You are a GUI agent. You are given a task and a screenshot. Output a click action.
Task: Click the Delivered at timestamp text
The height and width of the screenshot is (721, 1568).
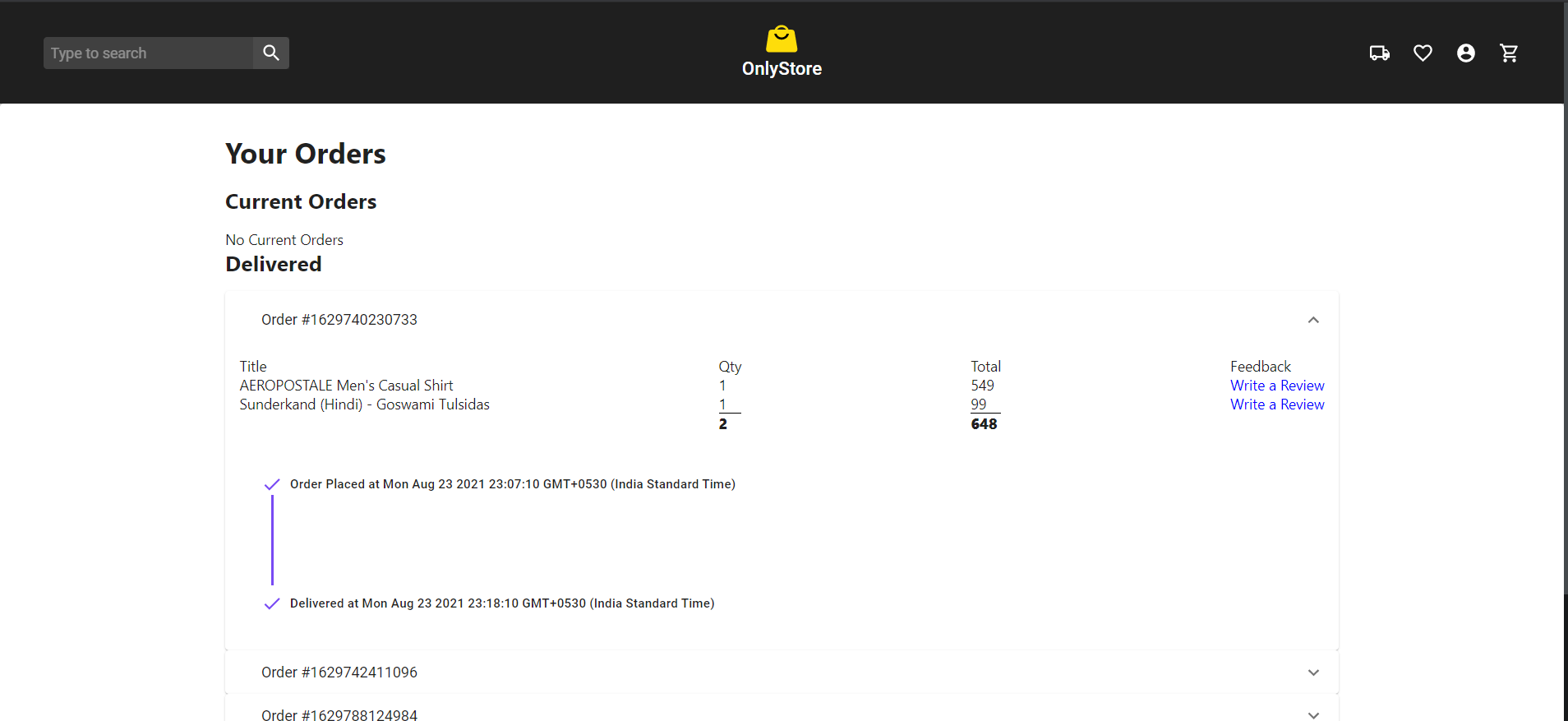[502, 603]
